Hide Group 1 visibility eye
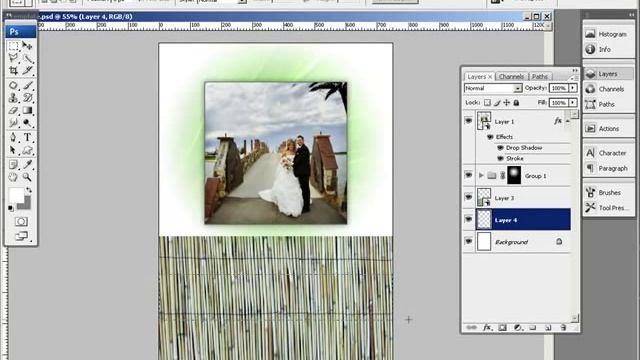Image resolution: width=640 pixels, height=360 pixels. coord(469,175)
